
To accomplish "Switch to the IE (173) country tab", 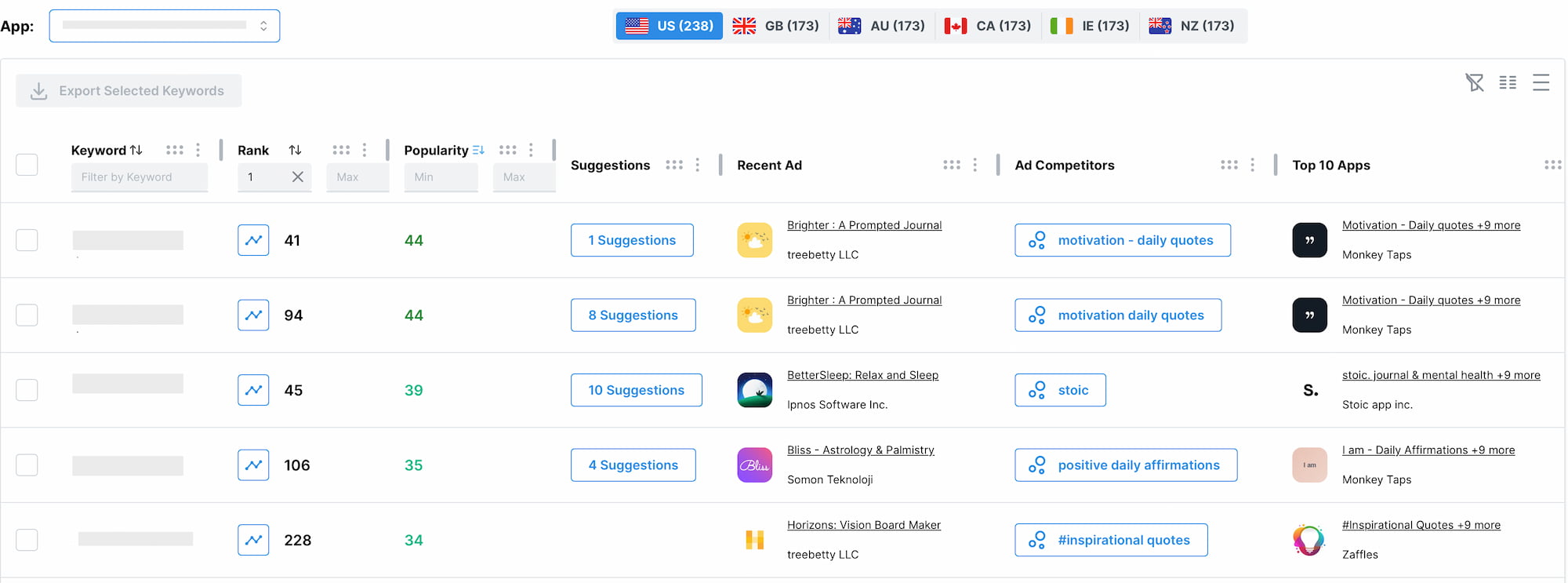I will tap(1090, 26).
